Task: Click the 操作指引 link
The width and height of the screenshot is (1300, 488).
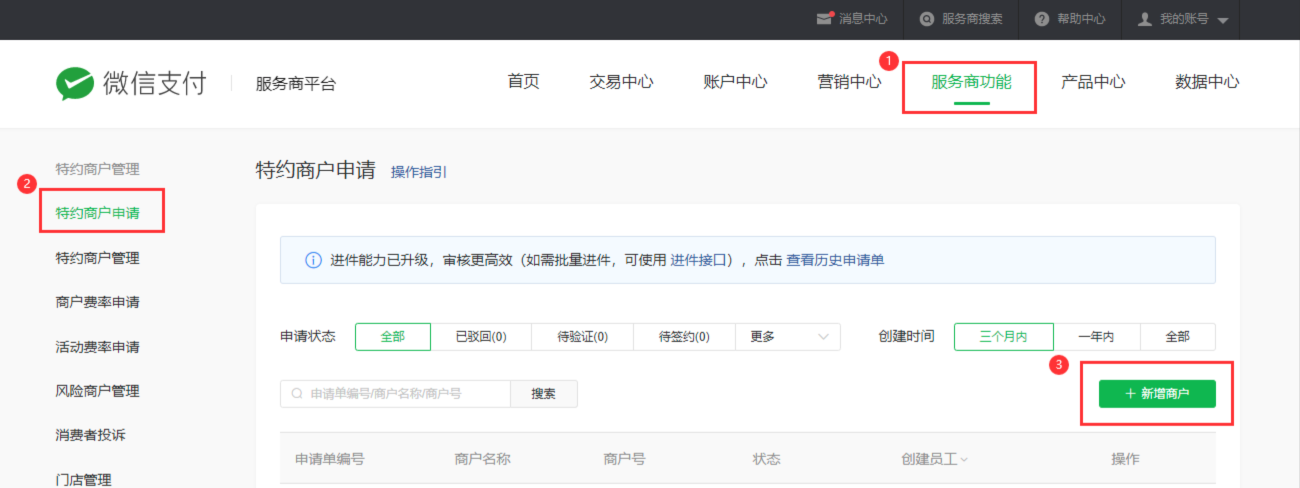Action: click(x=419, y=172)
